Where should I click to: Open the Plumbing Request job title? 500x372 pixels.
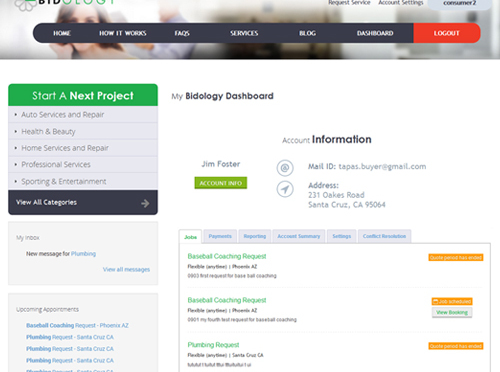point(213,345)
